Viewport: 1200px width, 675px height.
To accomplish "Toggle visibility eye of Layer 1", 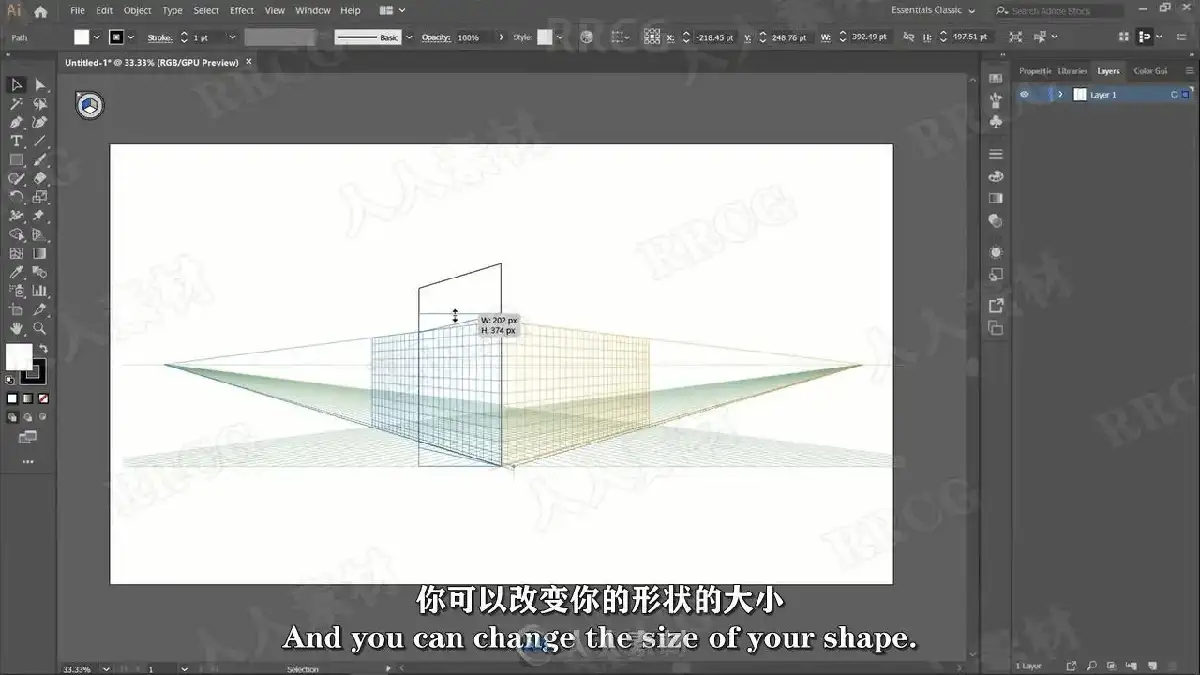I will (1024, 95).
